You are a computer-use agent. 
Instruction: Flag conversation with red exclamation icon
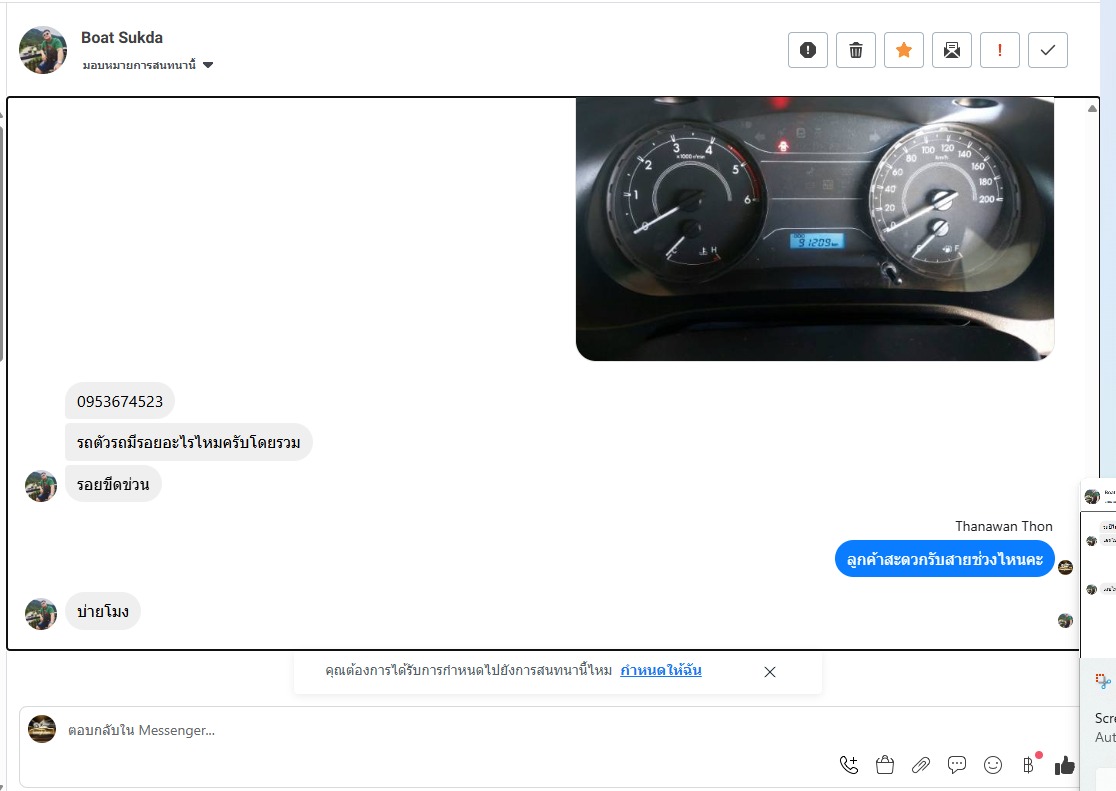[1000, 50]
